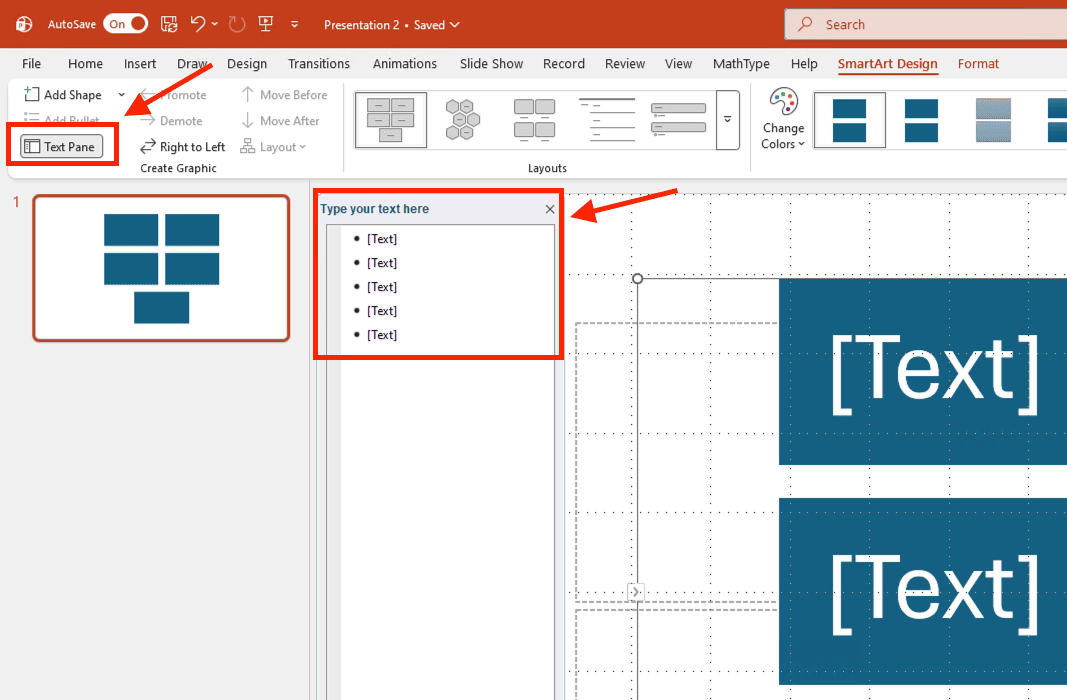The image size is (1067, 700).
Task: Click the PowerPoint app icon in title bar
Action: click(x=24, y=24)
